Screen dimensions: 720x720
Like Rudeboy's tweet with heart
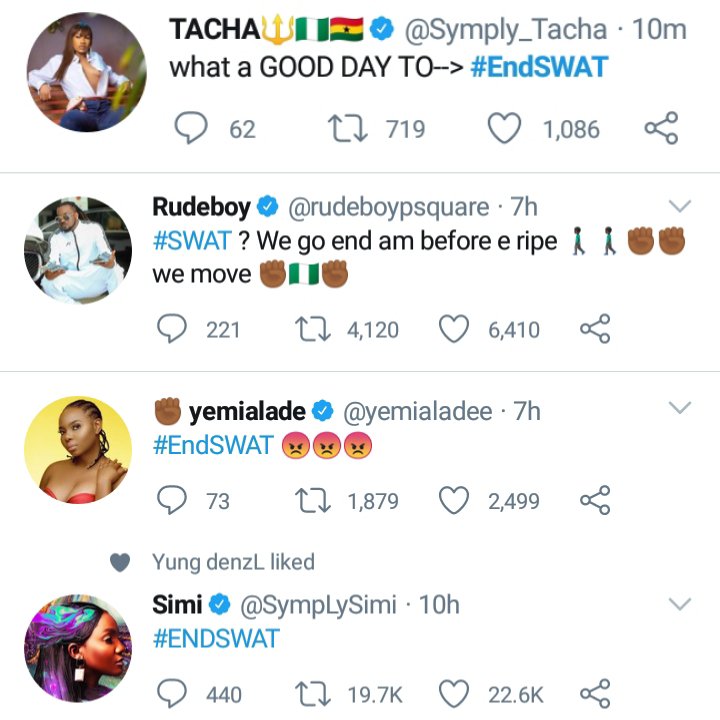(455, 328)
